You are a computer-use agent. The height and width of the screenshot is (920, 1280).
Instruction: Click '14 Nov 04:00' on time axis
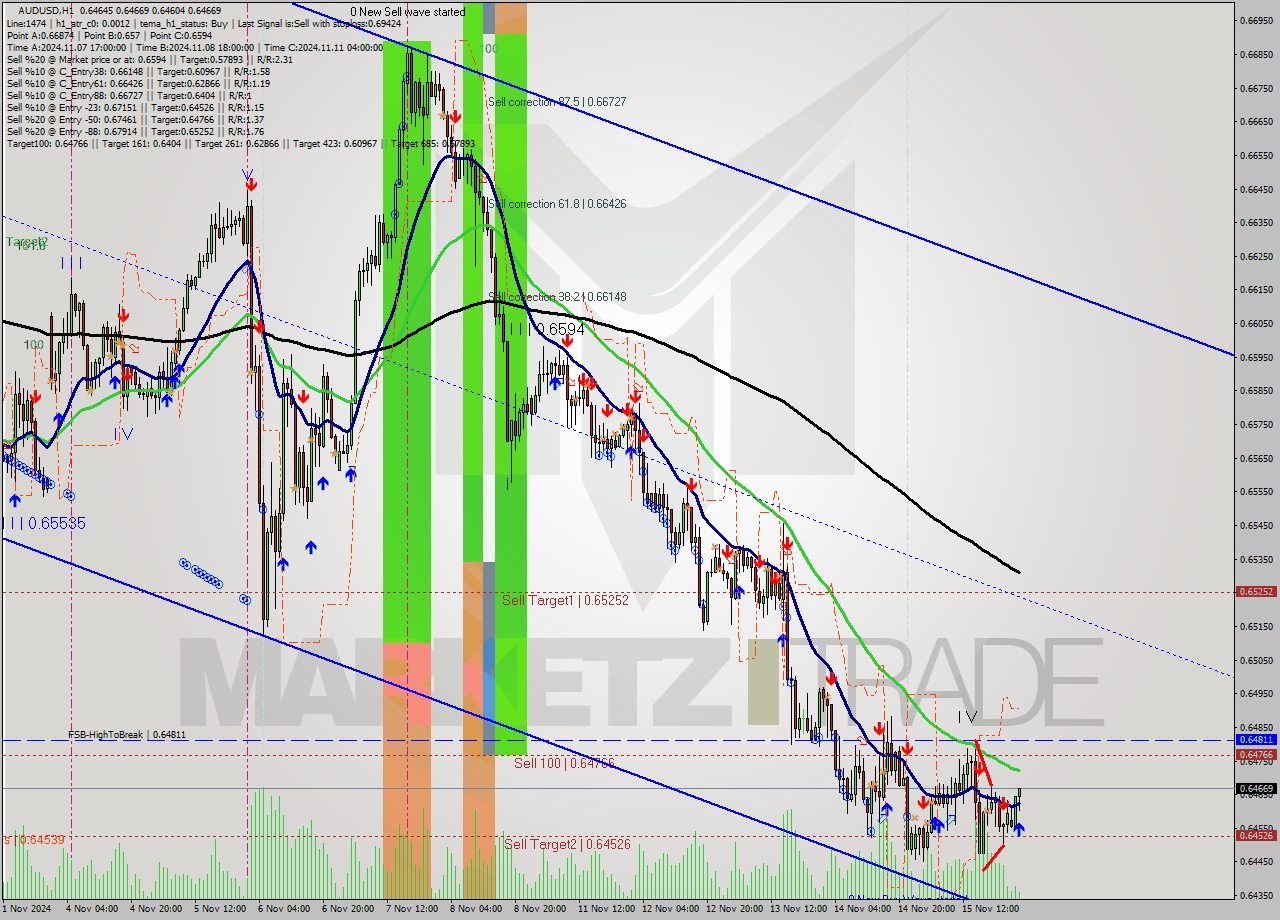862,909
